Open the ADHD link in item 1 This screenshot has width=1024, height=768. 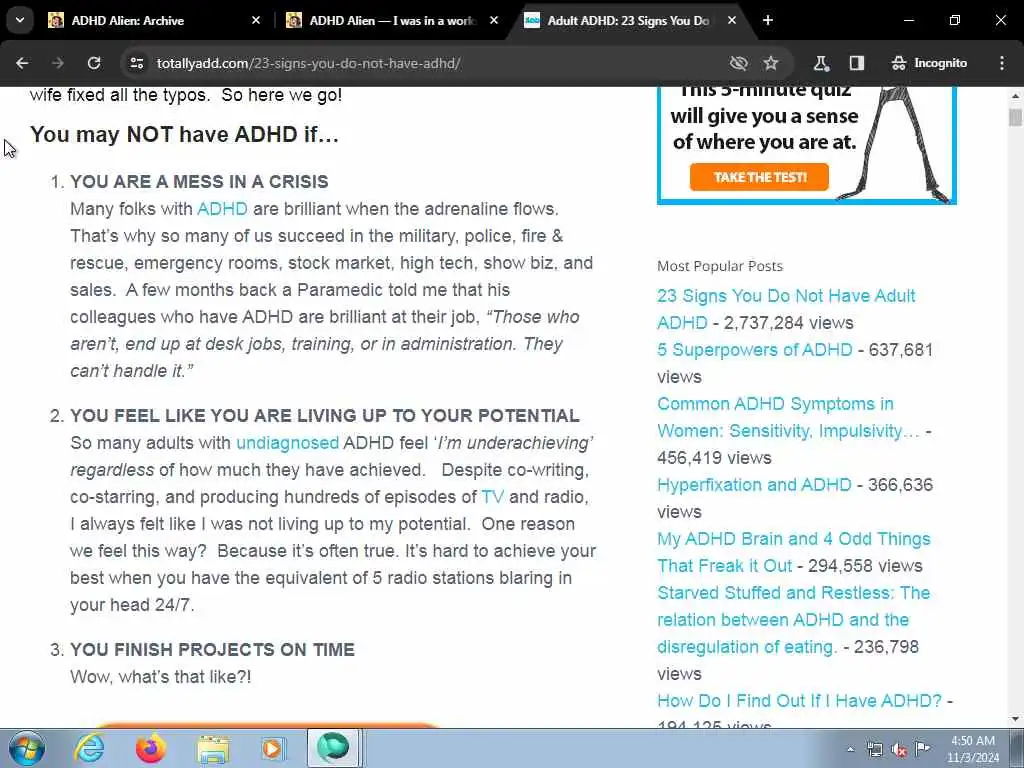click(x=222, y=209)
